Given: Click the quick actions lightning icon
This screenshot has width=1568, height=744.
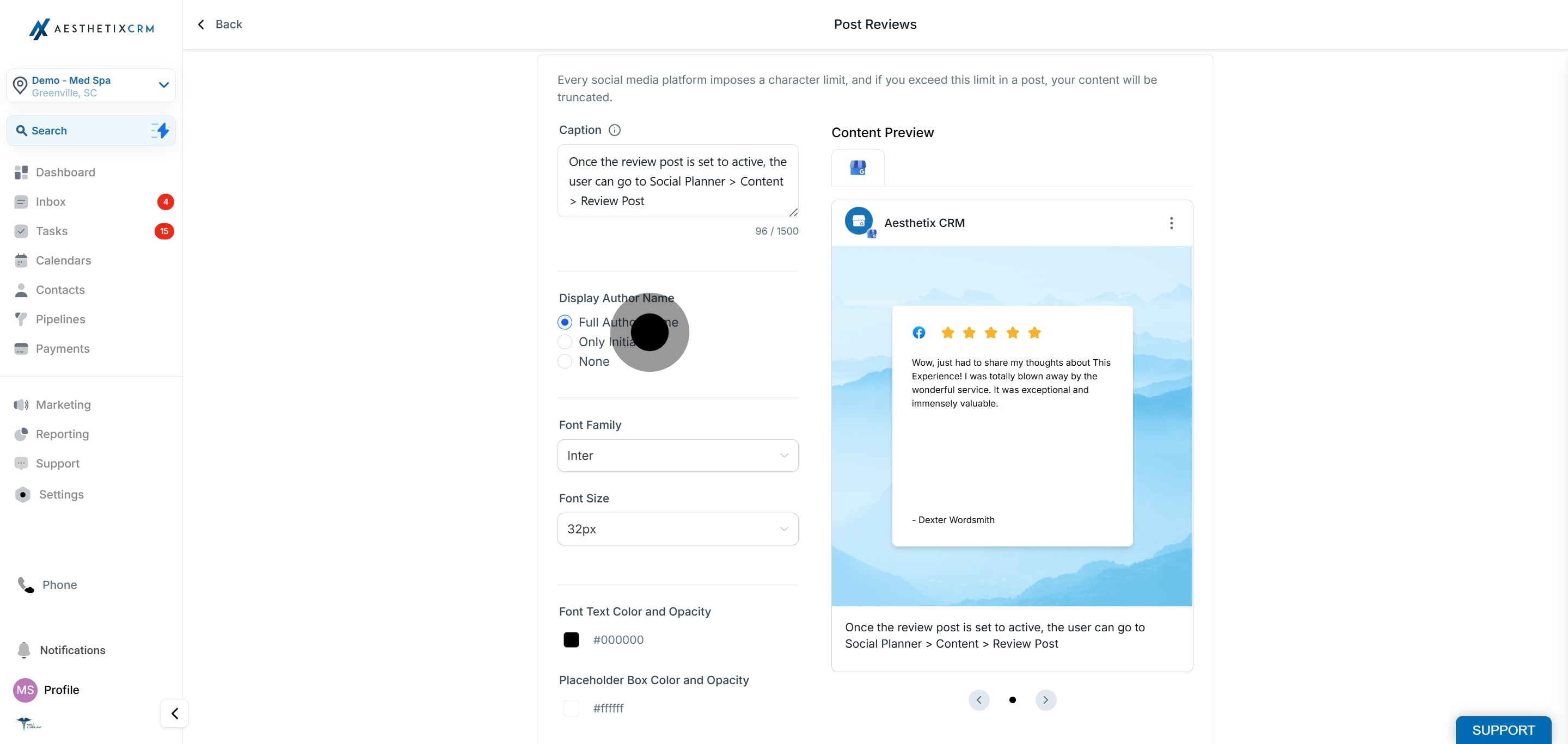Looking at the screenshot, I should [x=160, y=130].
